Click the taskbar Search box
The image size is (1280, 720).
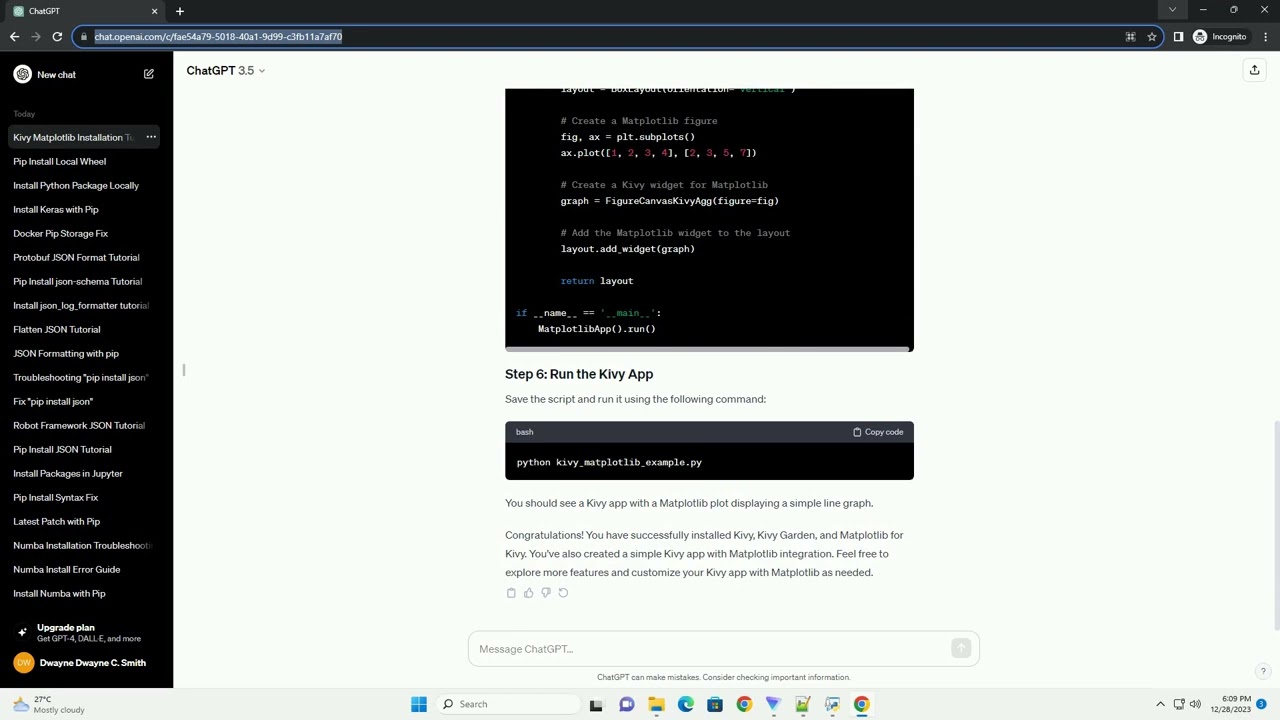pyautogui.click(x=506, y=704)
